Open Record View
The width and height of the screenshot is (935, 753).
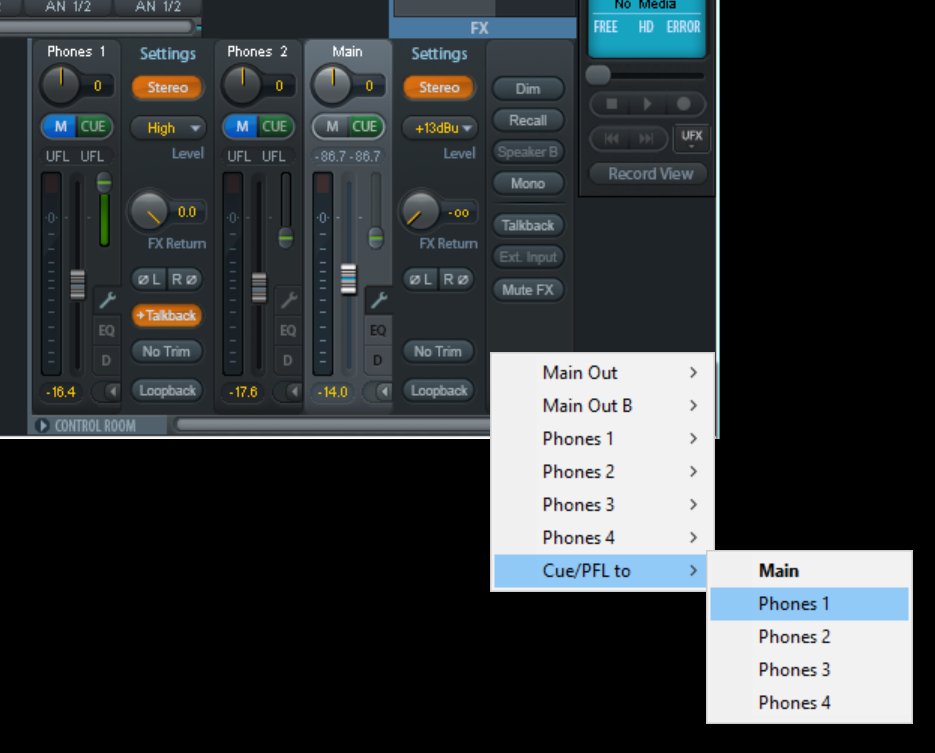click(x=650, y=174)
